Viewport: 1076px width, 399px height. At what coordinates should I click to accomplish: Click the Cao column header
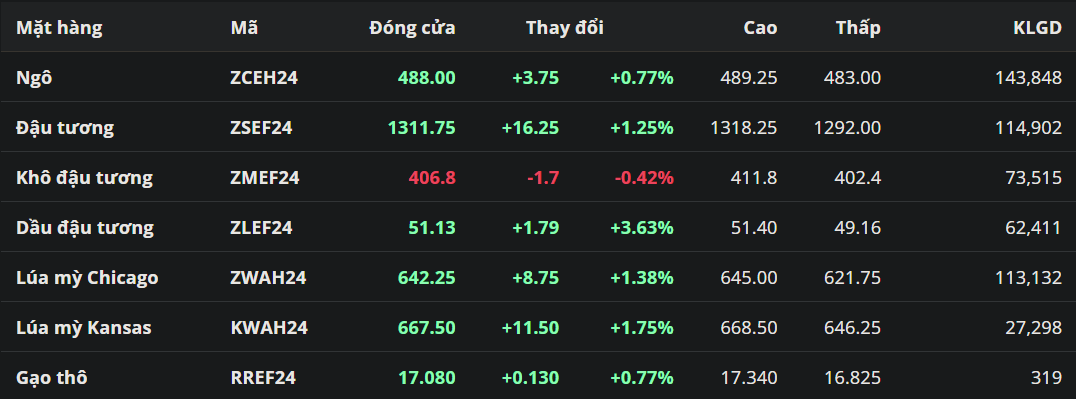click(760, 28)
